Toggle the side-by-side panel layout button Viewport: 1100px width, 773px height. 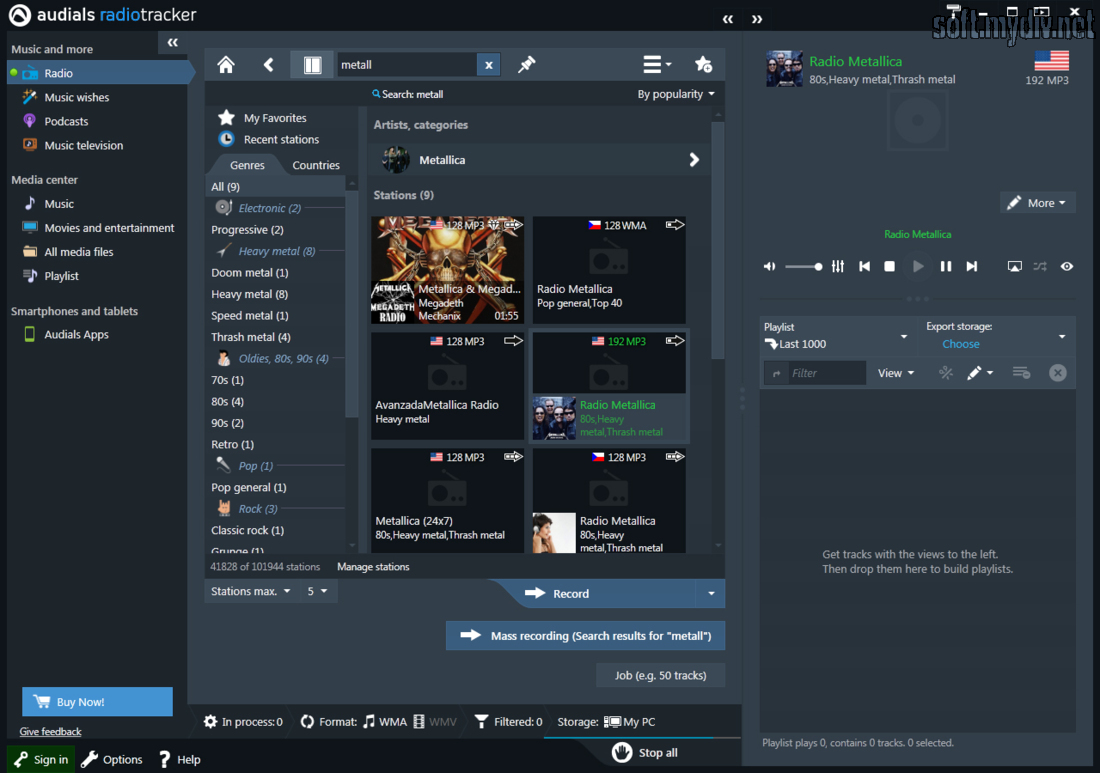(x=312, y=65)
